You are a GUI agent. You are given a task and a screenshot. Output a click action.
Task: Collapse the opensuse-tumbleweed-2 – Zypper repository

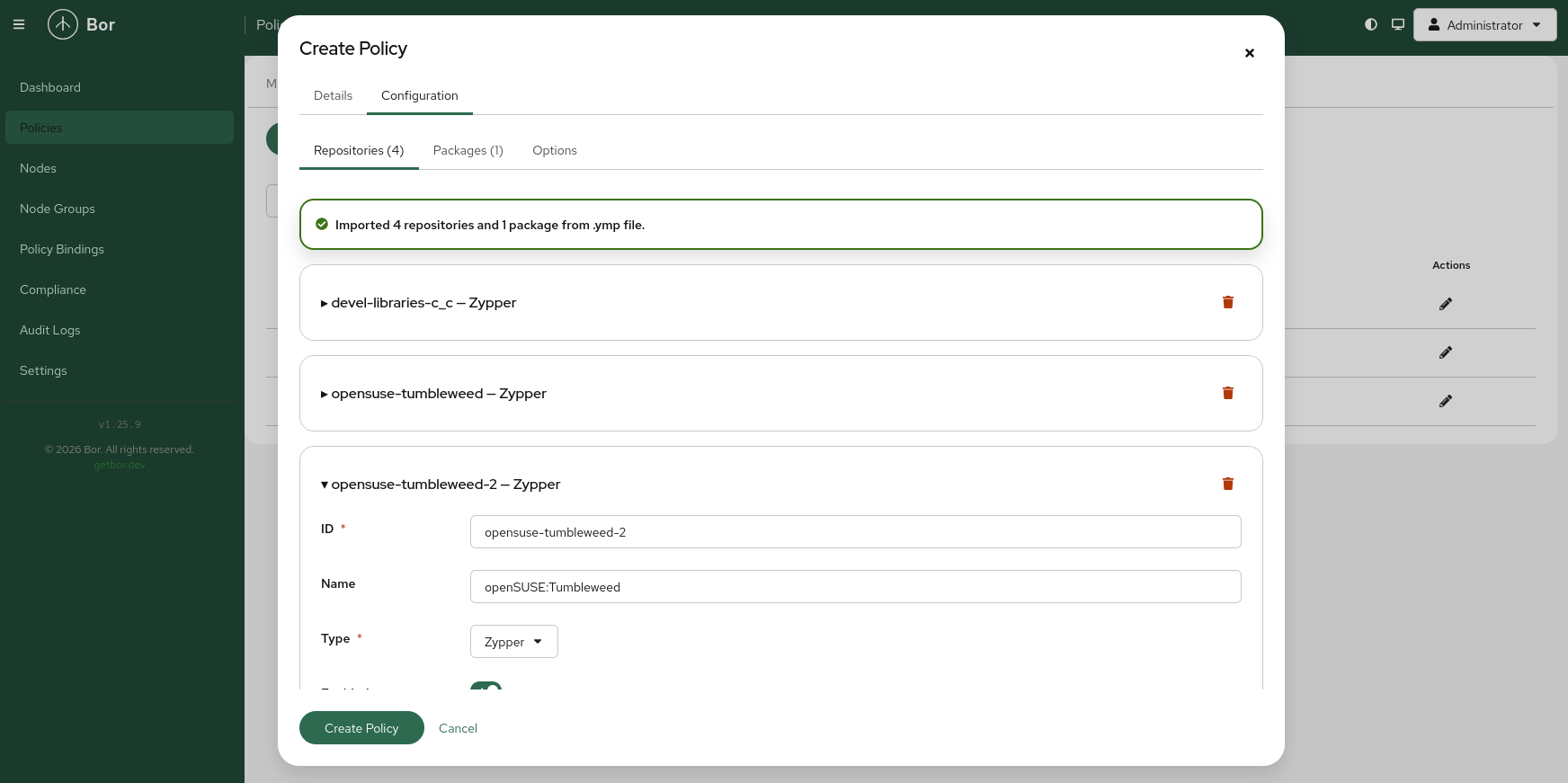[x=441, y=485]
